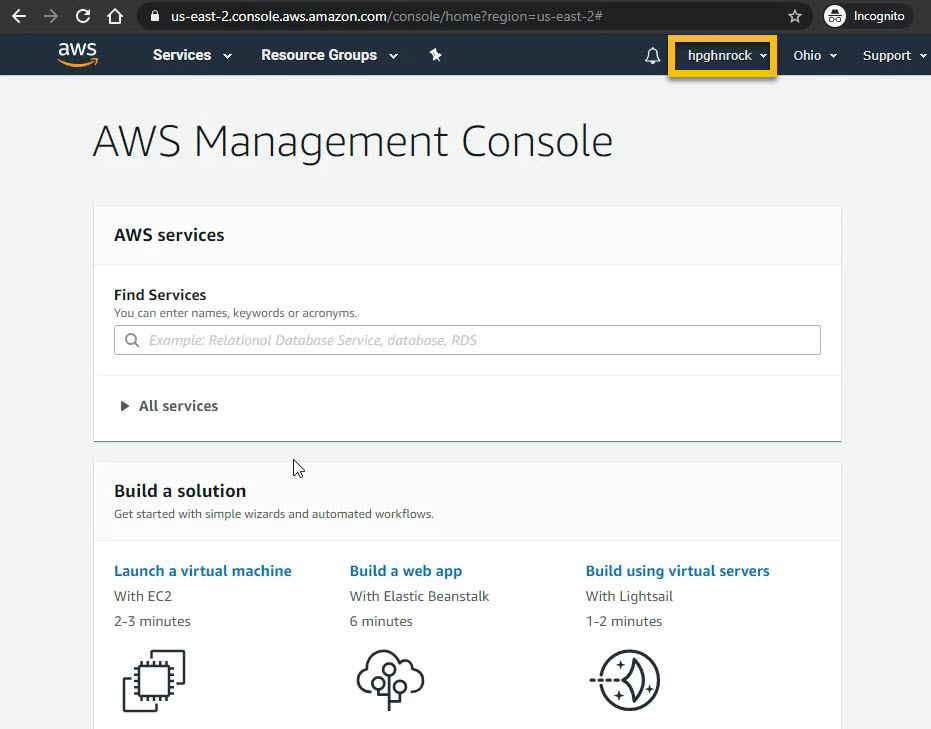This screenshot has height=729, width=931.
Task: Click the 'Build a solution' heading
Action: point(180,491)
